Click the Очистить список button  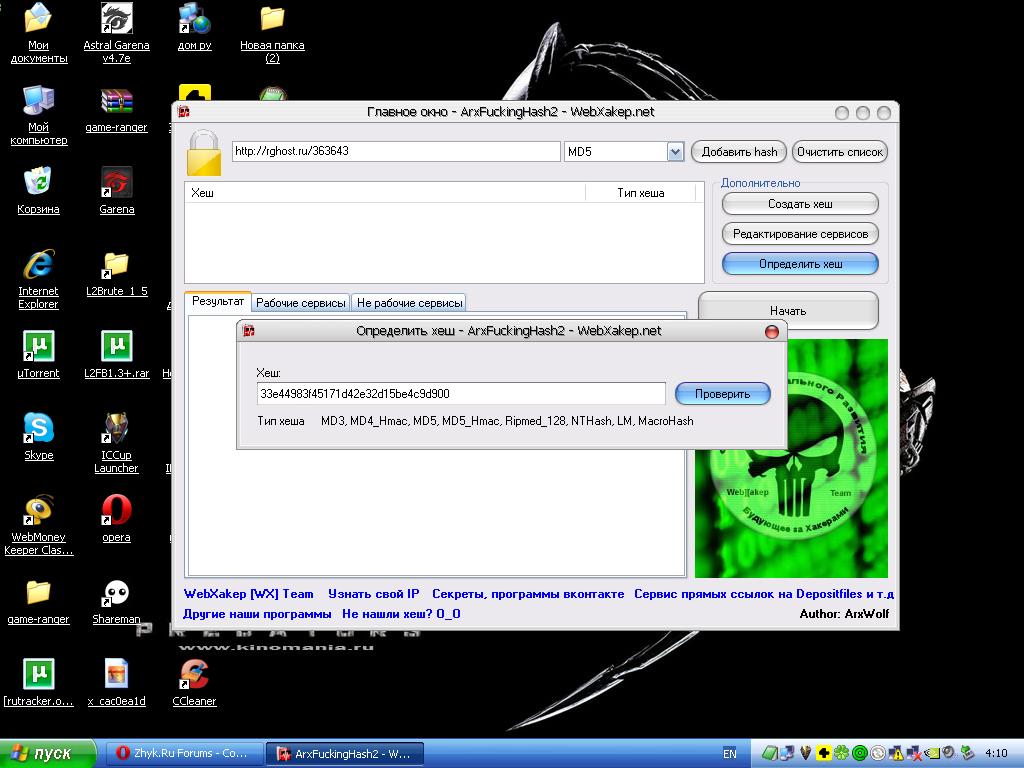(x=840, y=152)
